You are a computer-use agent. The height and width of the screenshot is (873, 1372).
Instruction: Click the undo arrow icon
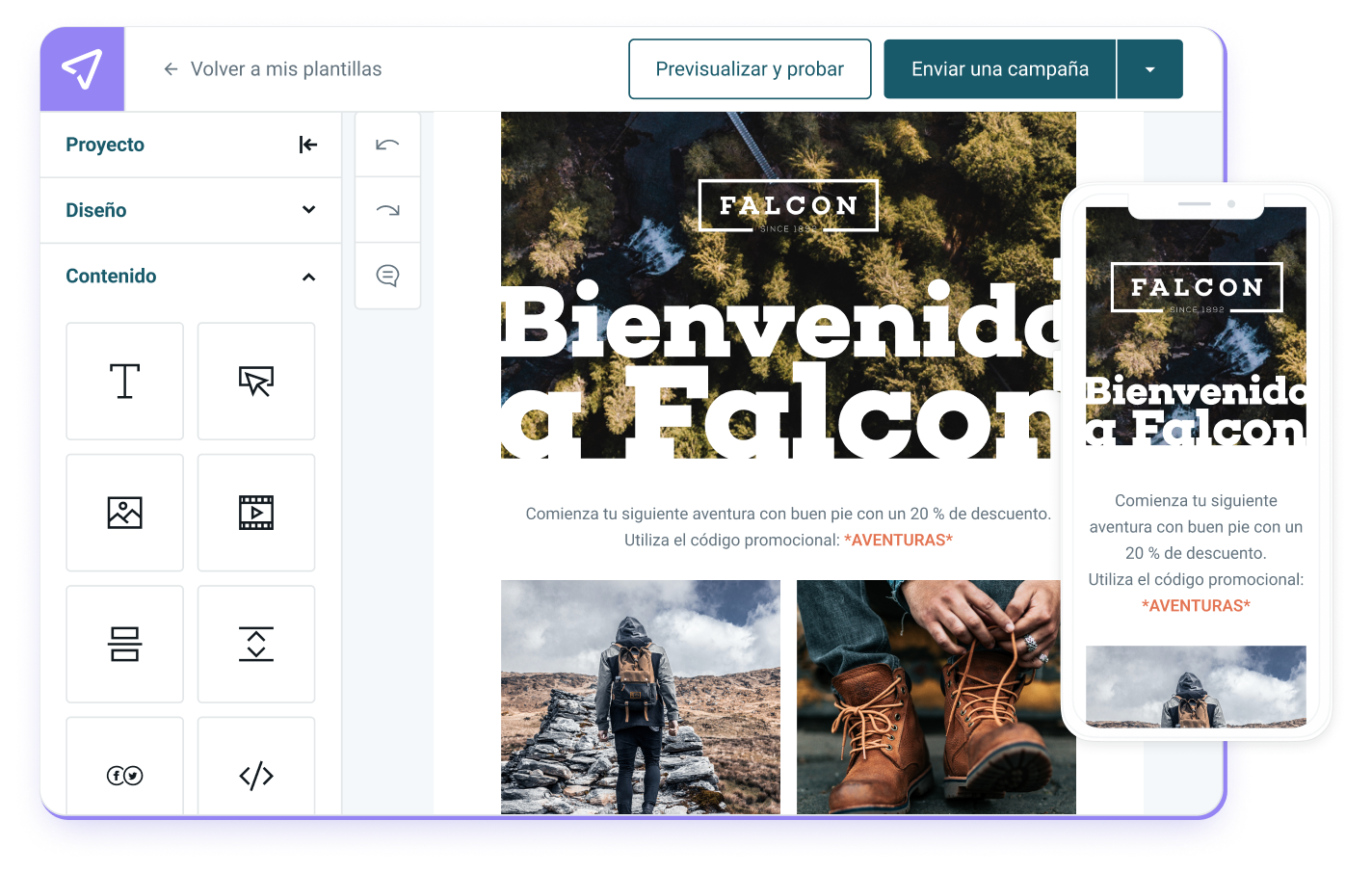tap(387, 145)
